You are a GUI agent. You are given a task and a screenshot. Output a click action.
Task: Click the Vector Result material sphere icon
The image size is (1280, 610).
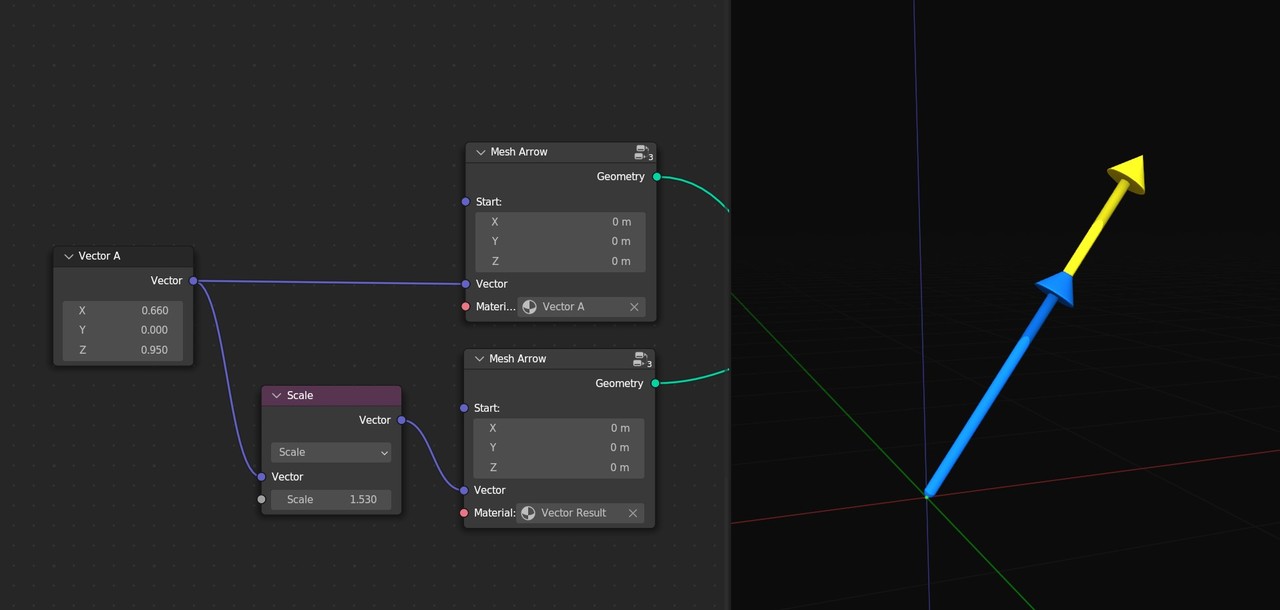[x=528, y=513]
